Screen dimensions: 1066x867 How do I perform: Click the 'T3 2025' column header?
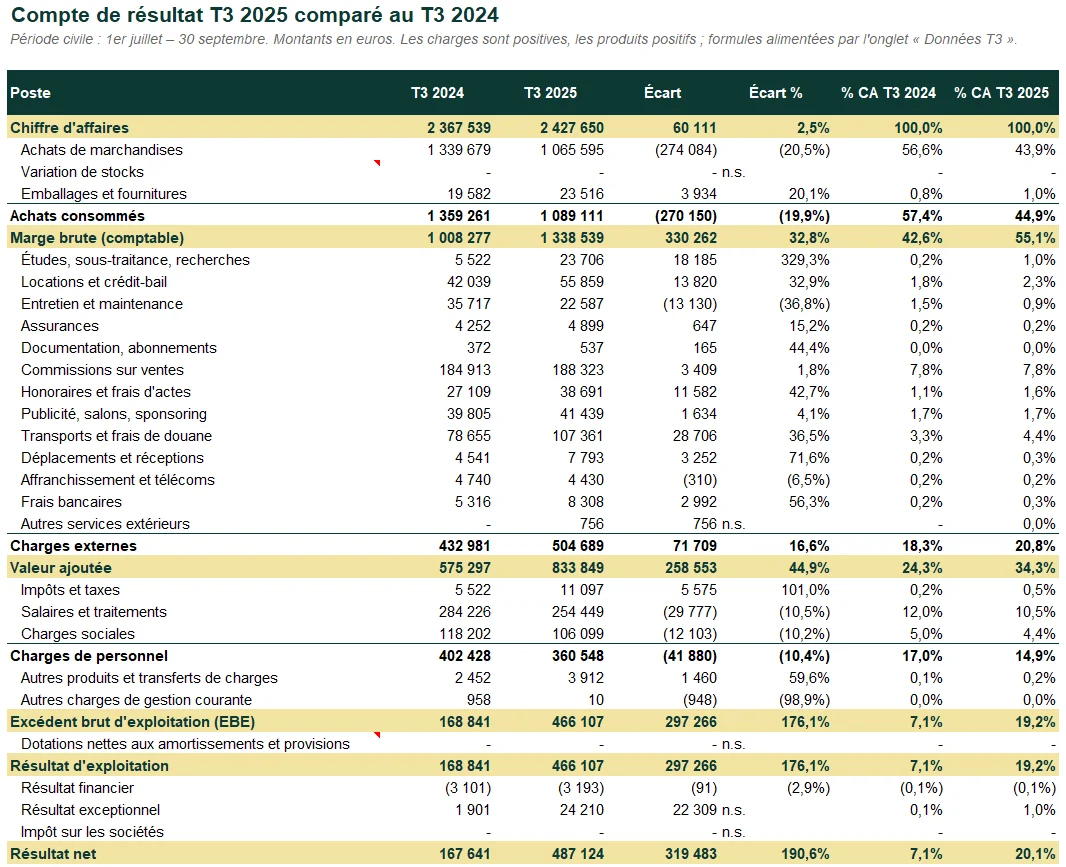550,93
